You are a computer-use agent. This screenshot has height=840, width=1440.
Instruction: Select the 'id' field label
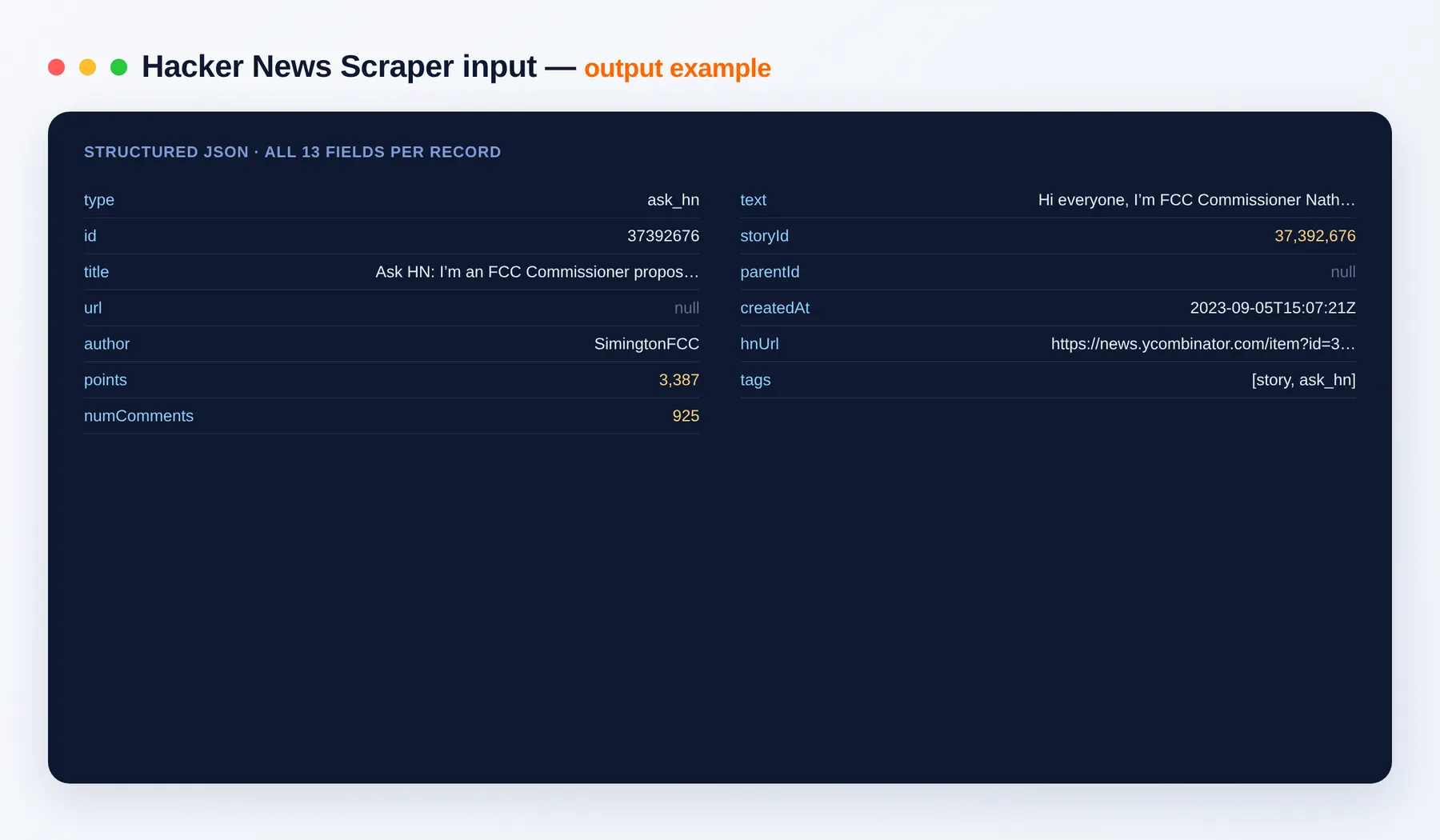coord(90,236)
